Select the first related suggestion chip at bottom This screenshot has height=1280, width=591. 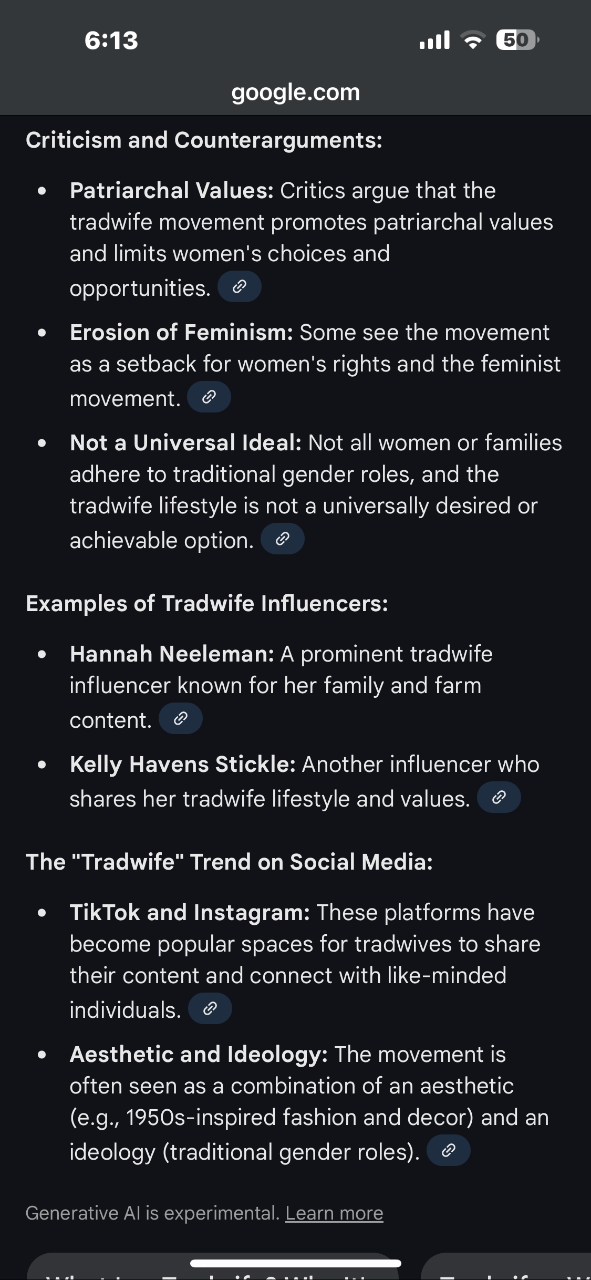click(213, 1267)
